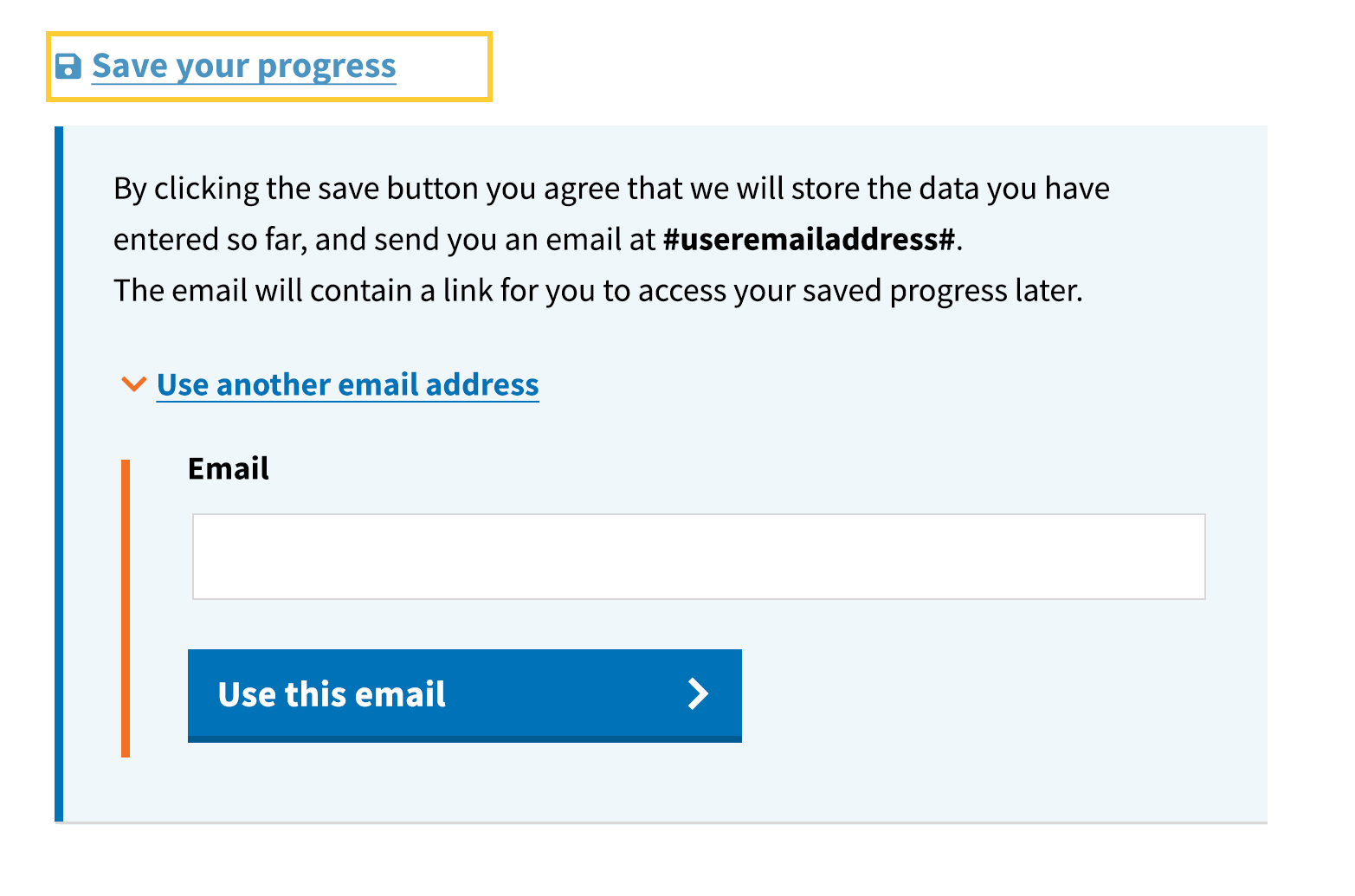Open the Save your progress link
1355x896 pixels.
[x=243, y=67]
